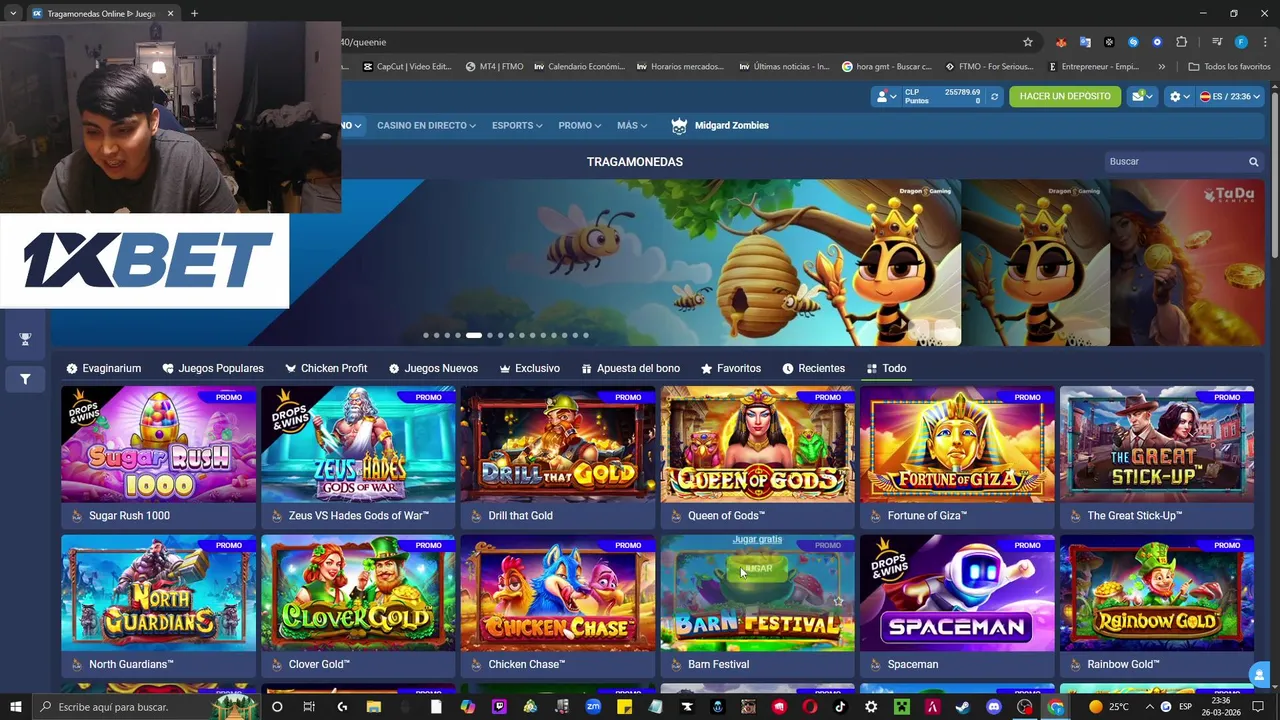The image size is (1280, 720).
Task: Open the filter funnel in left sidebar
Action: coord(25,379)
